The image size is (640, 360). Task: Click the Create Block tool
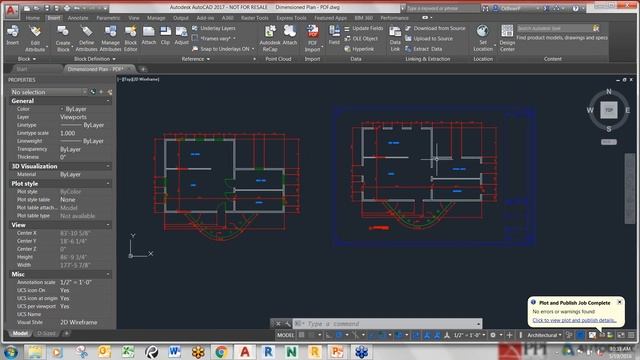coord(62,38)
